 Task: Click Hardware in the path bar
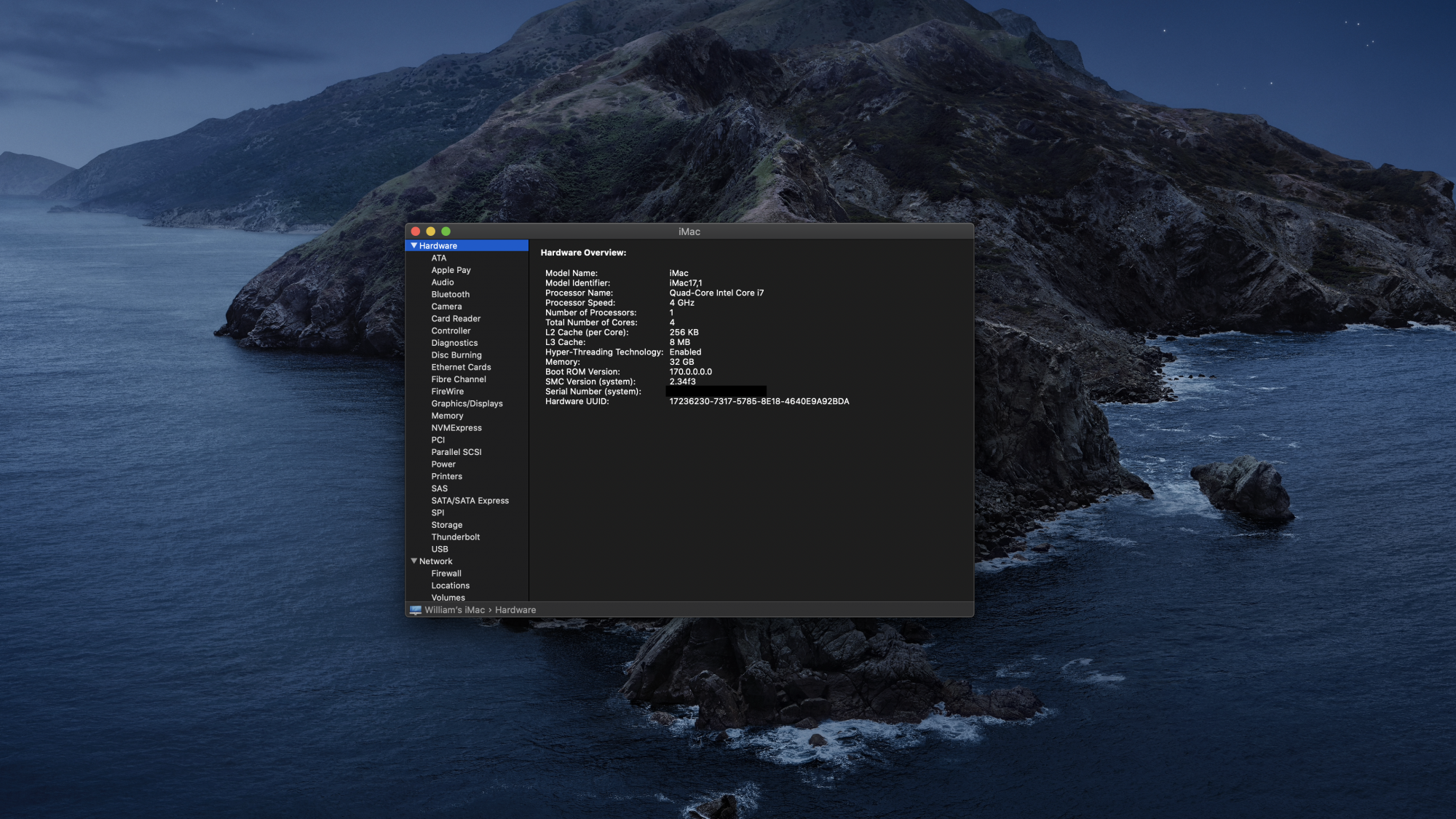(x=515, y=610)
